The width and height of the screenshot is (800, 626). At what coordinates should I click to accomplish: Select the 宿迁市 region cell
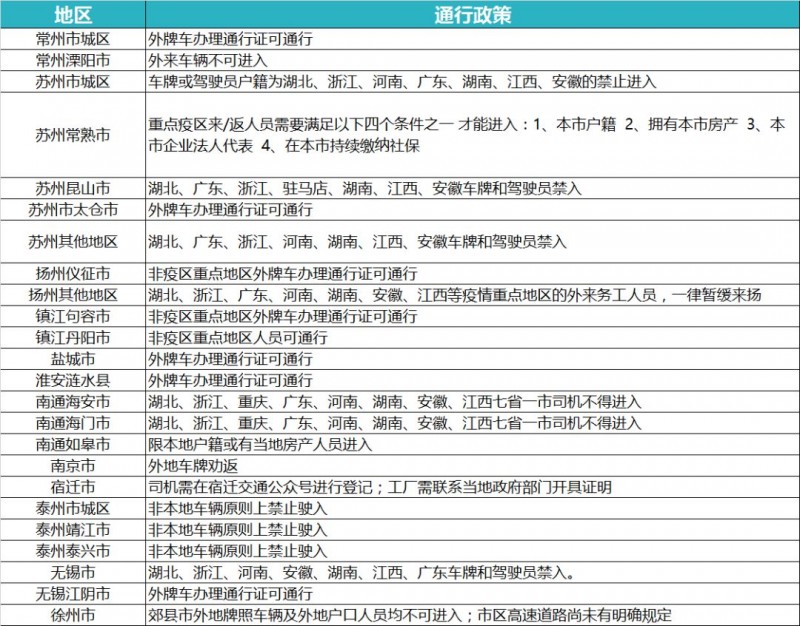[x=73, y=488]
